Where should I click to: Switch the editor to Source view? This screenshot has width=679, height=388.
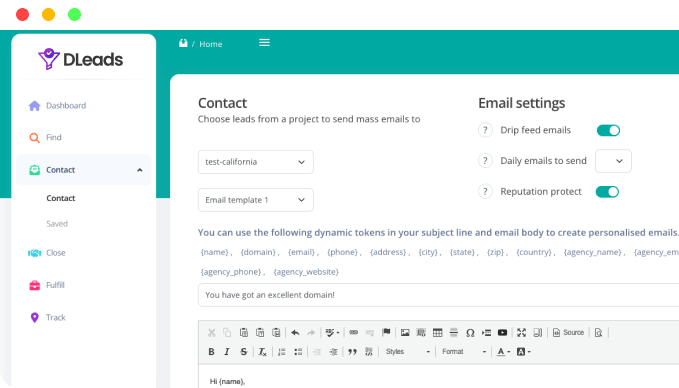click(x=568, y=333)
